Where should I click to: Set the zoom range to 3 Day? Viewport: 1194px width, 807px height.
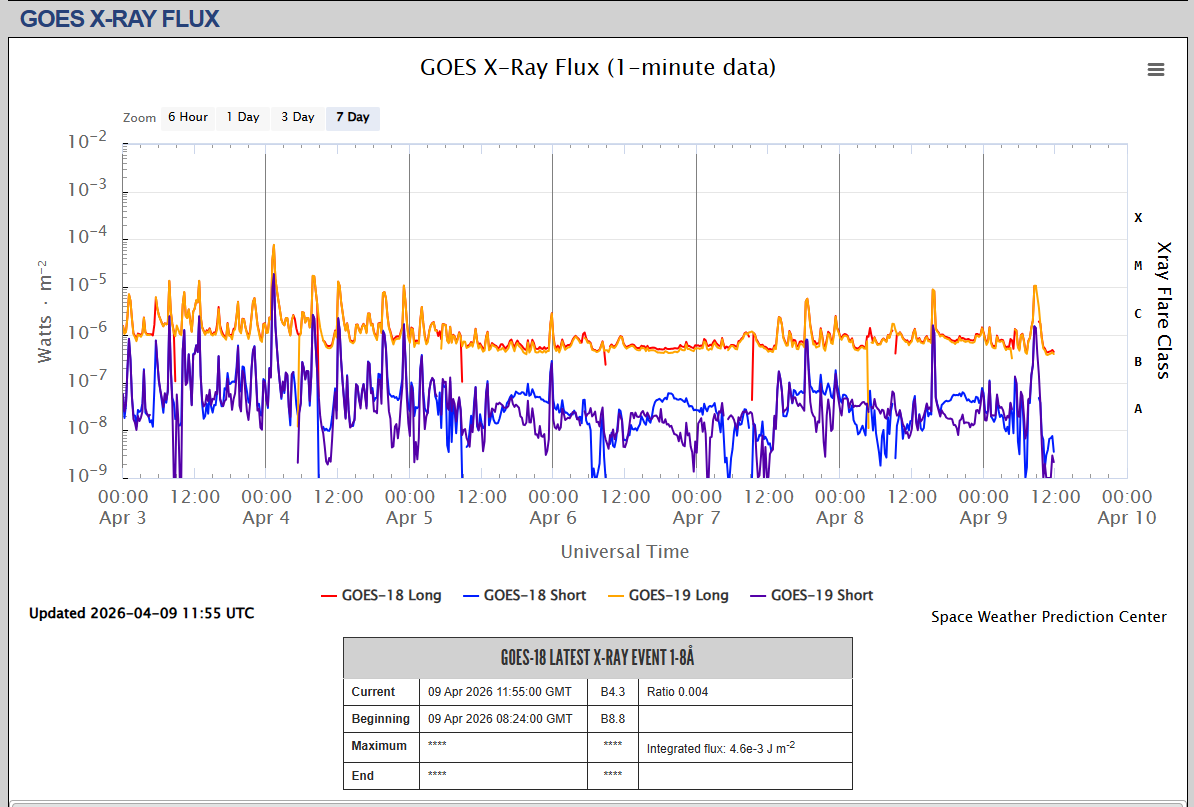pos(298,117)
